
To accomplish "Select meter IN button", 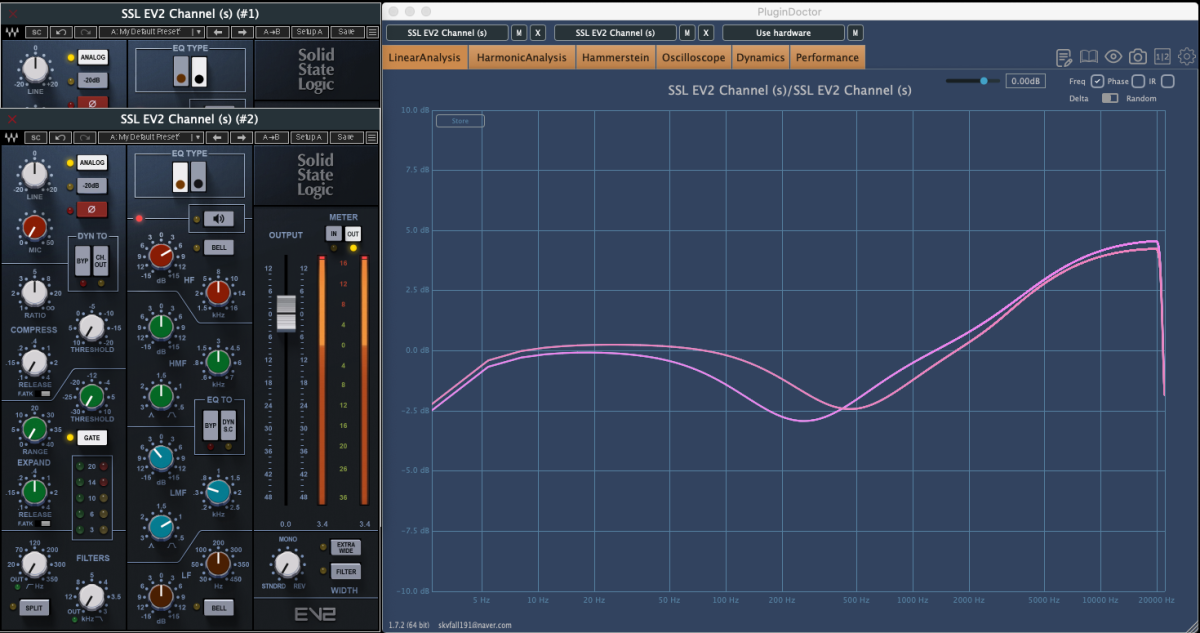I will tap(334, 233).
